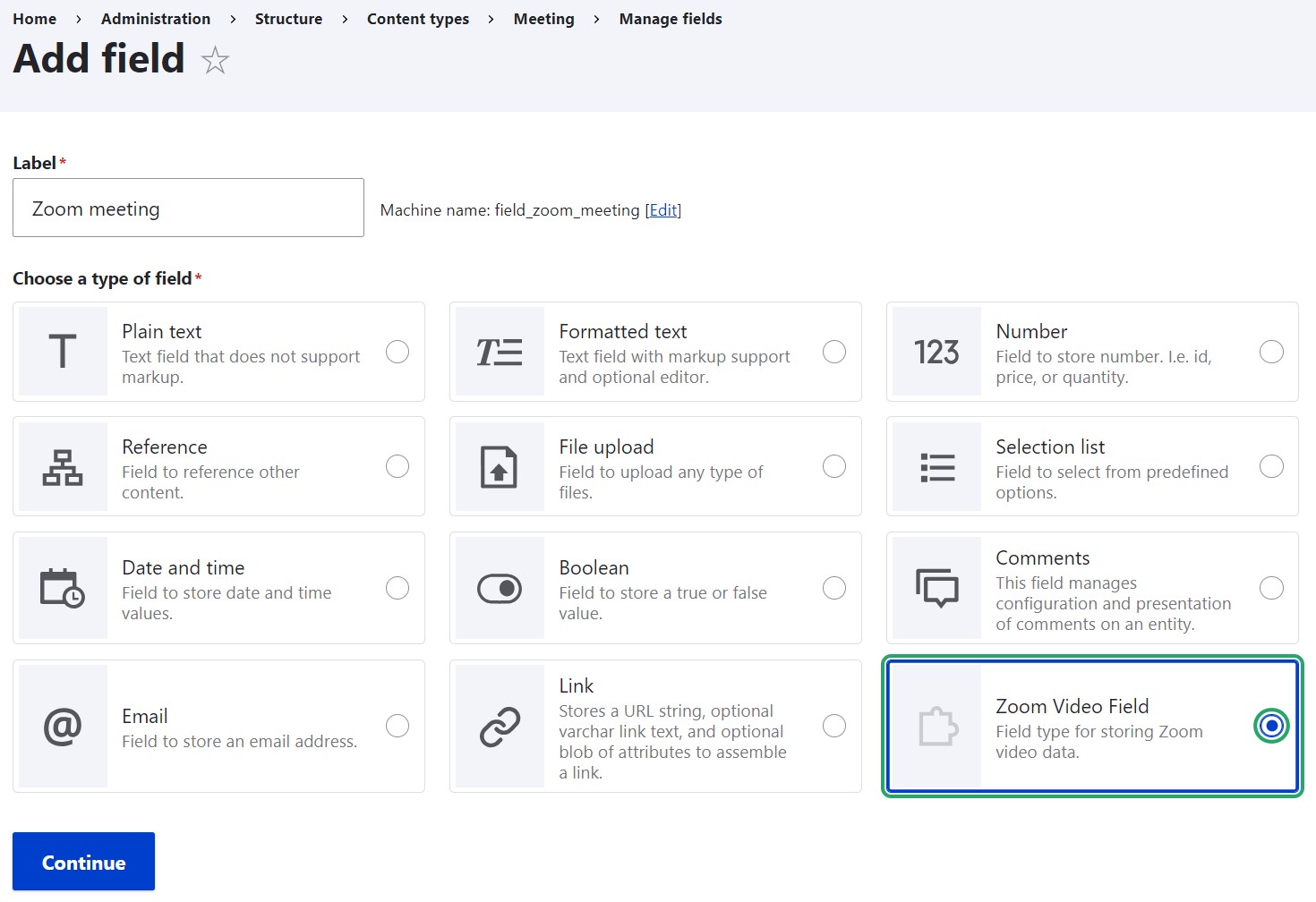Click the 'Email' card title

(145, 716)
